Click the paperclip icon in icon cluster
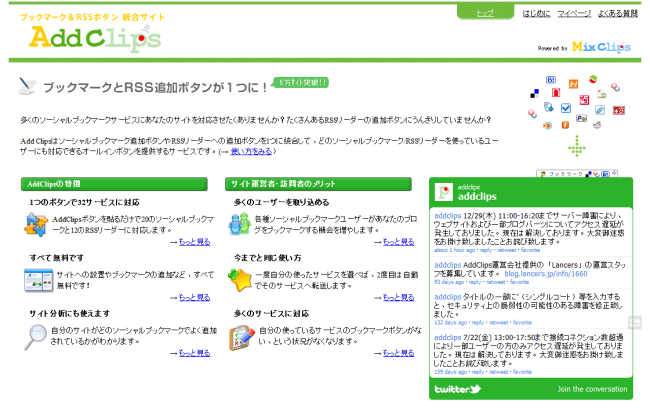Viewport: 650px width, 410px height. pos(600,110)
